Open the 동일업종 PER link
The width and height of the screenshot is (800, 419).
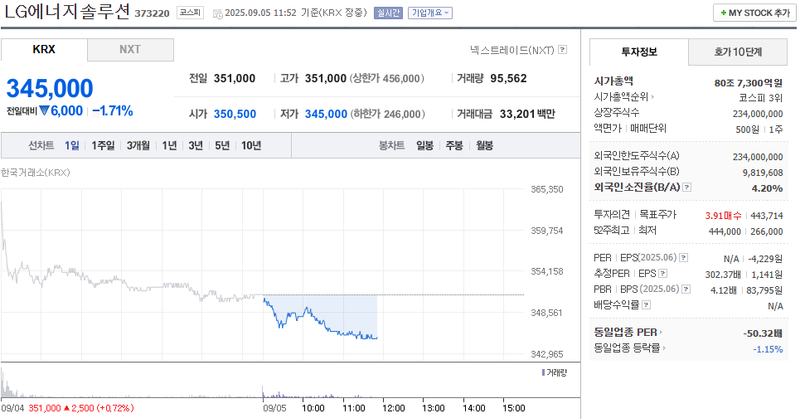(x=628, y=332)
